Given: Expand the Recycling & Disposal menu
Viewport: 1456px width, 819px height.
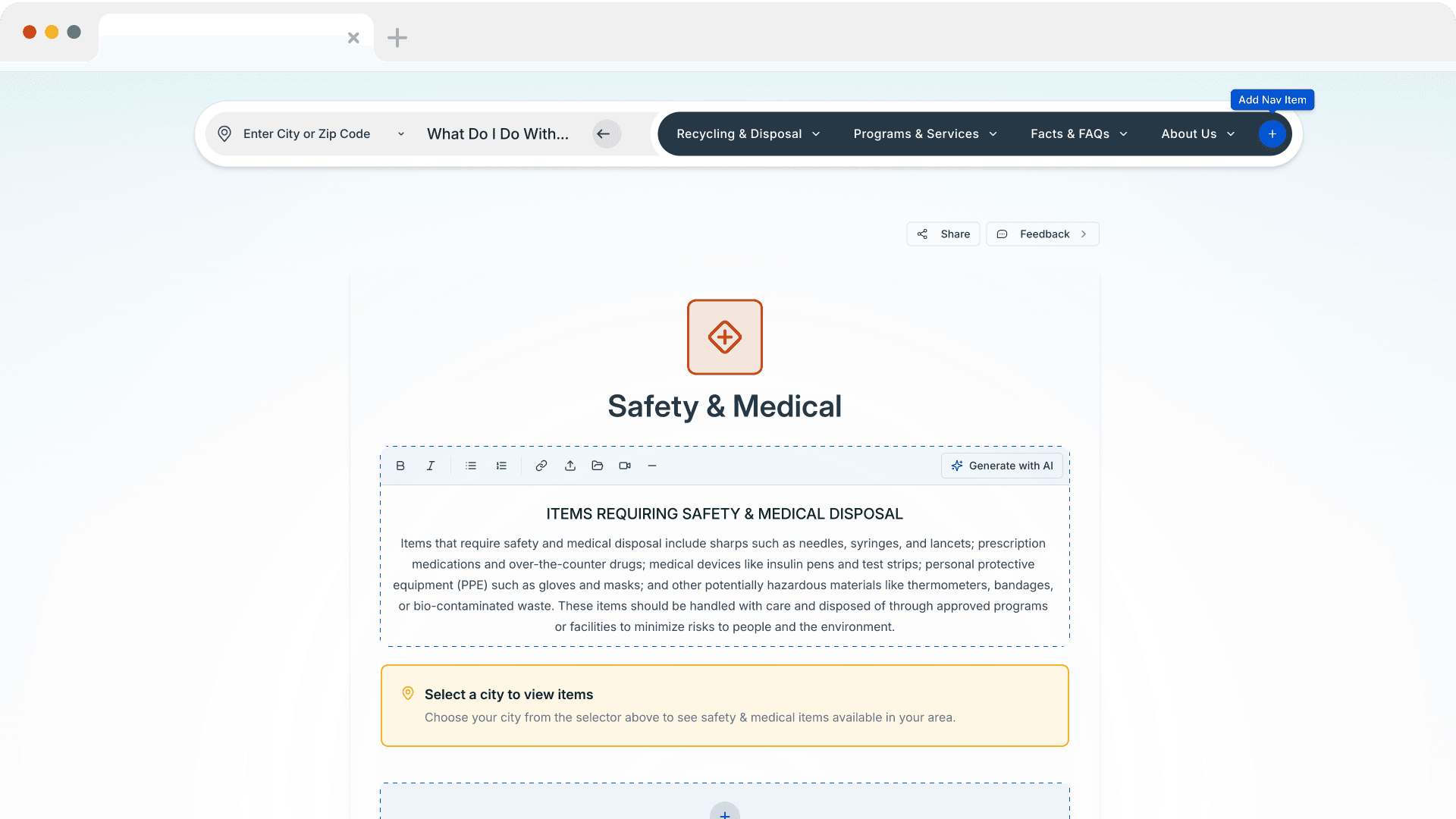Looking at the screenshot, I should (748, 134).
